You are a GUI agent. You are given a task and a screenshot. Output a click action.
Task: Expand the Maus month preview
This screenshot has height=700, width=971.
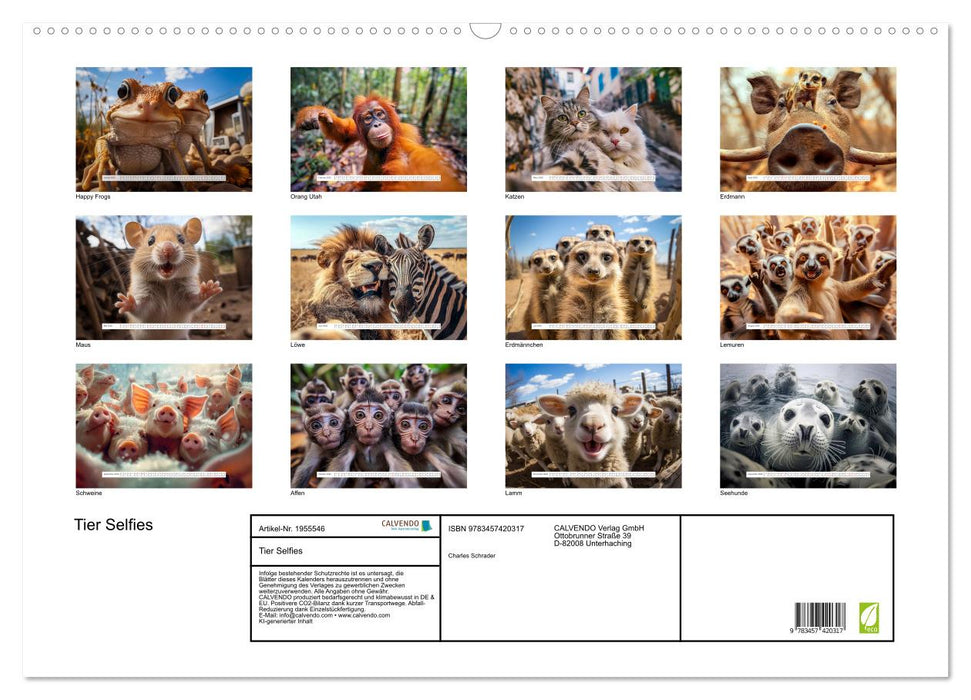coord(163,276)
